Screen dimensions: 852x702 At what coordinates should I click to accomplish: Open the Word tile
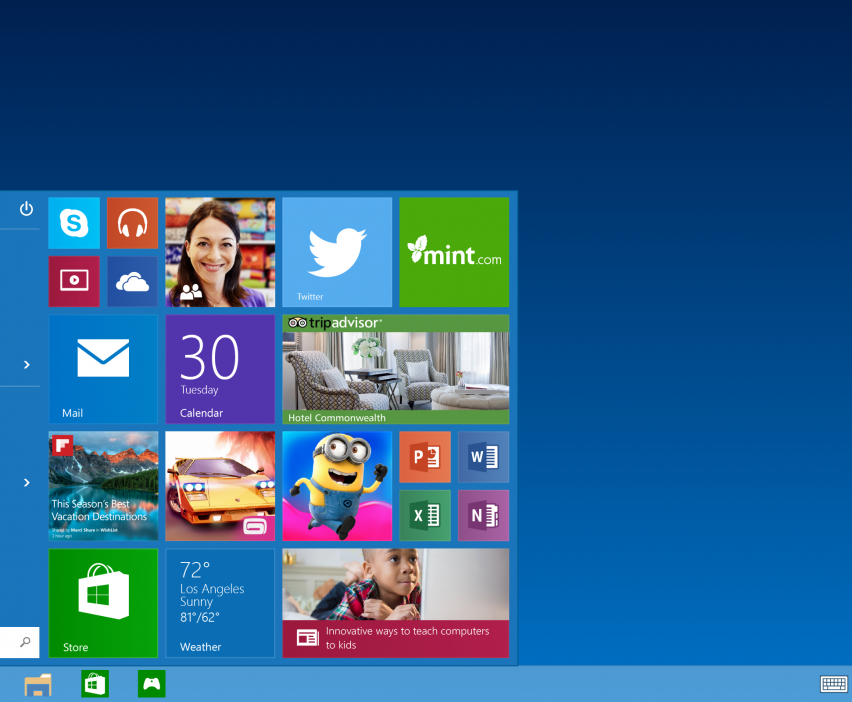point(483,457)
